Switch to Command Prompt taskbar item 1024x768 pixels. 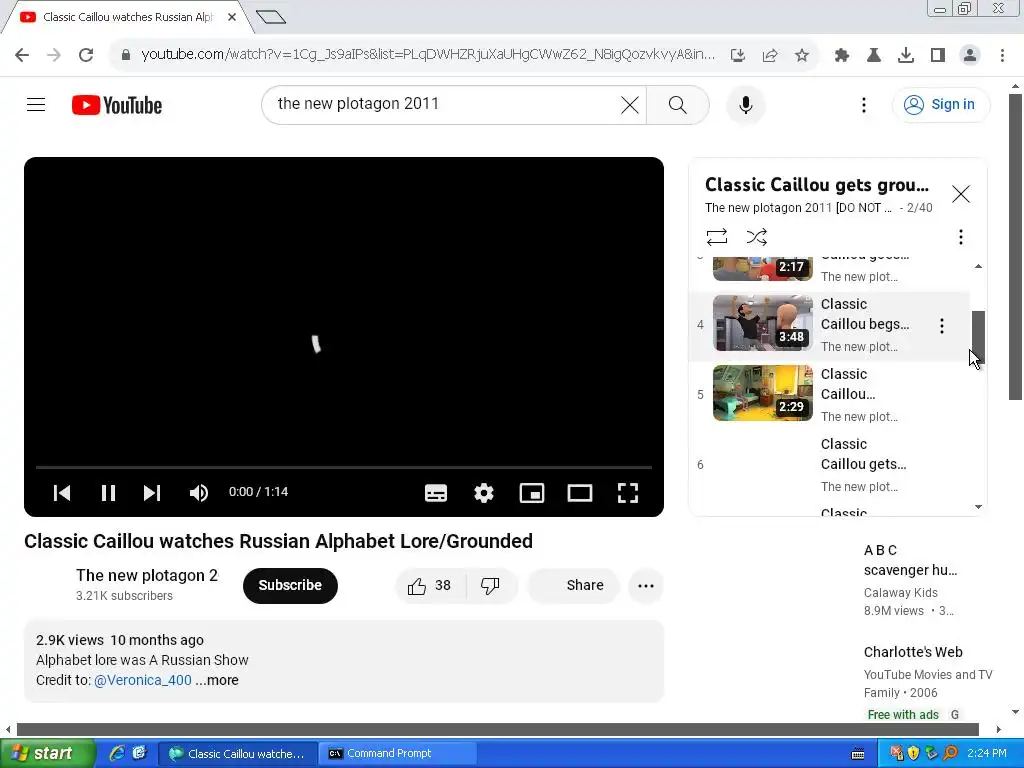[x=396, y=754]
